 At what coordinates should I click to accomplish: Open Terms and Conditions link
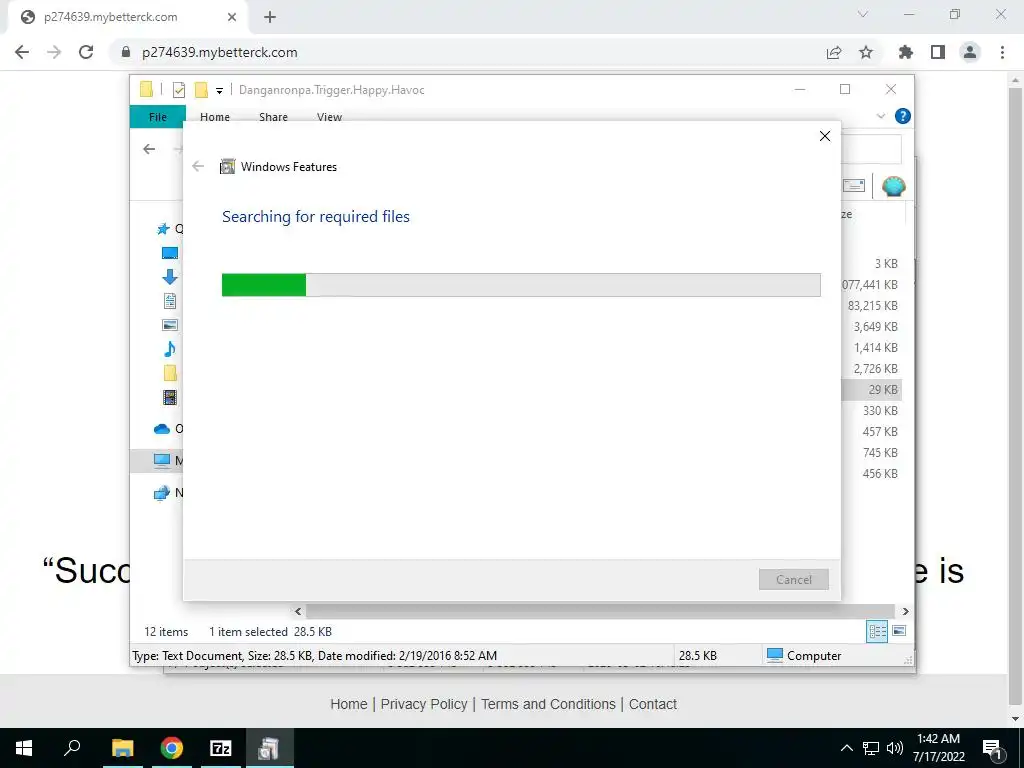click(548, 704)
